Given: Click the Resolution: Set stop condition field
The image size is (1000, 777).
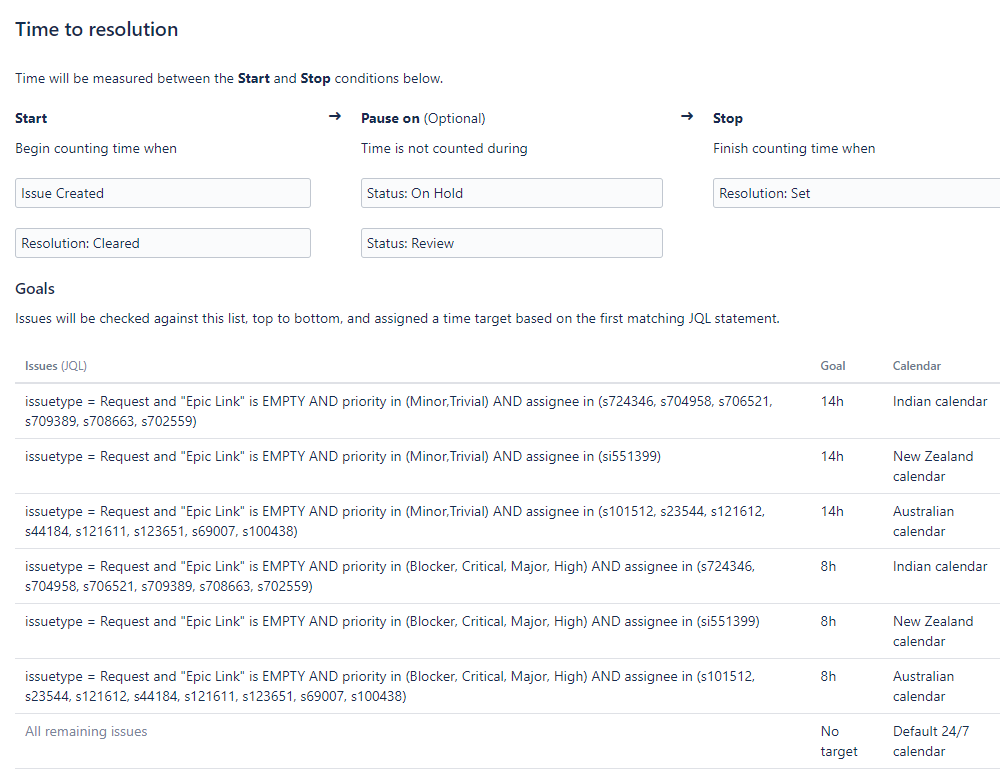Looking at the screenshot, I should pyautogui.click(x=857, y=193).
